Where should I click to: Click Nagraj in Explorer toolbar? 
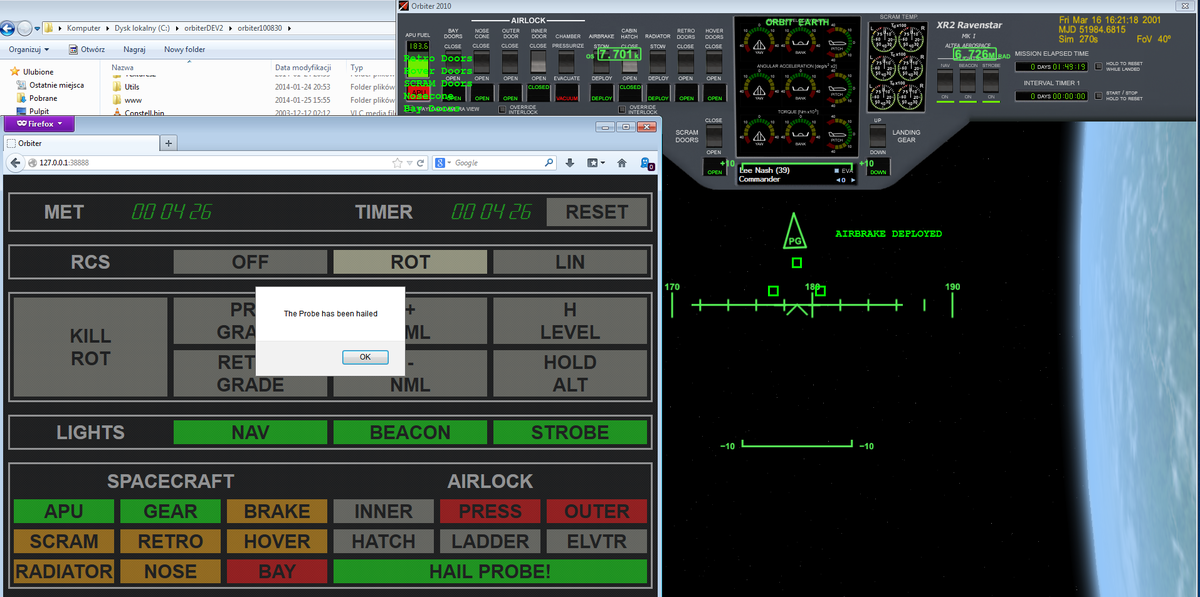135,49
